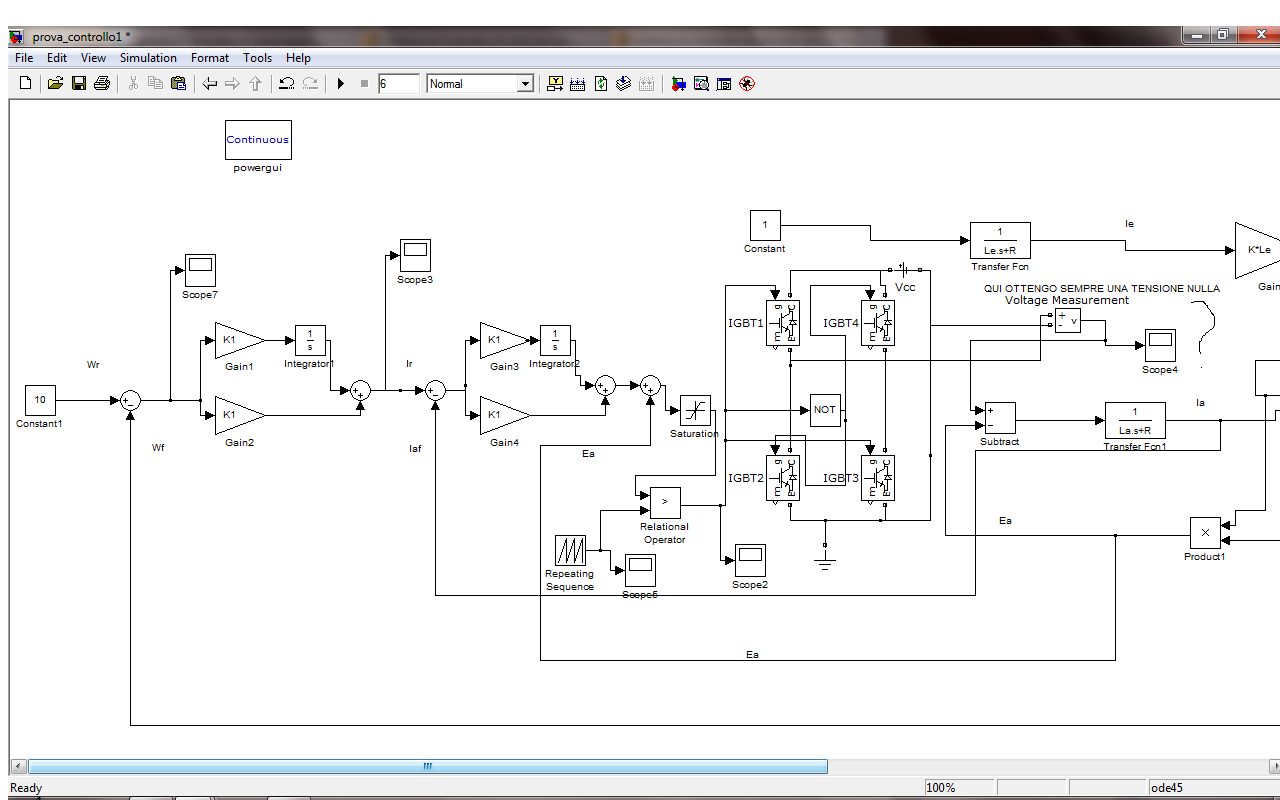Open the Simulation menu

point(148,58)
